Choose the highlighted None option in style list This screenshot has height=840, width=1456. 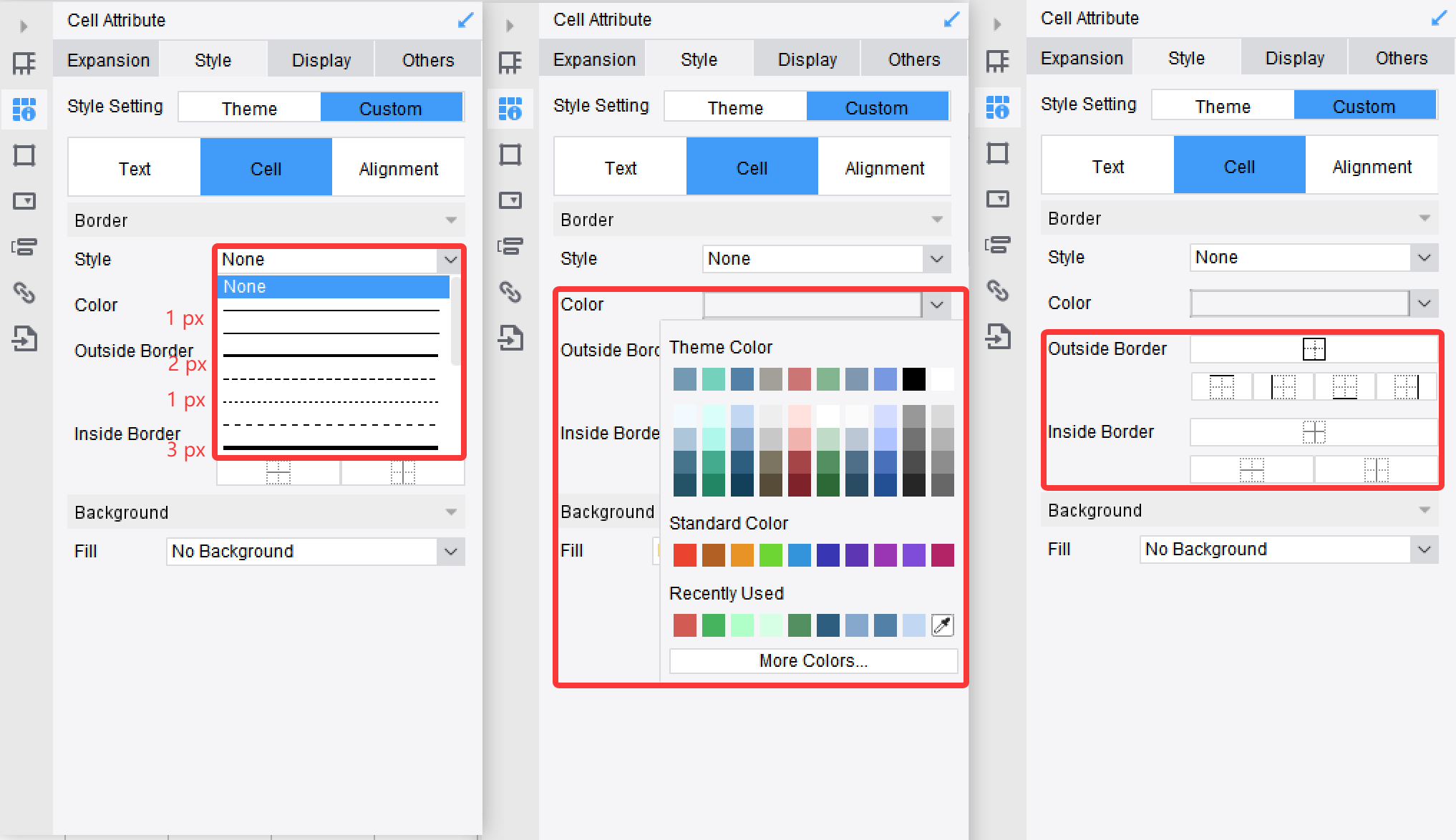click(334, 287)
